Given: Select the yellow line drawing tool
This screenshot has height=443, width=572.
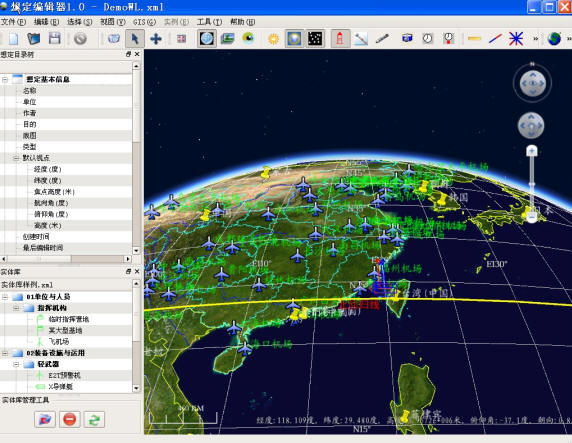Looking at the screenshot, I should (474, 38).
